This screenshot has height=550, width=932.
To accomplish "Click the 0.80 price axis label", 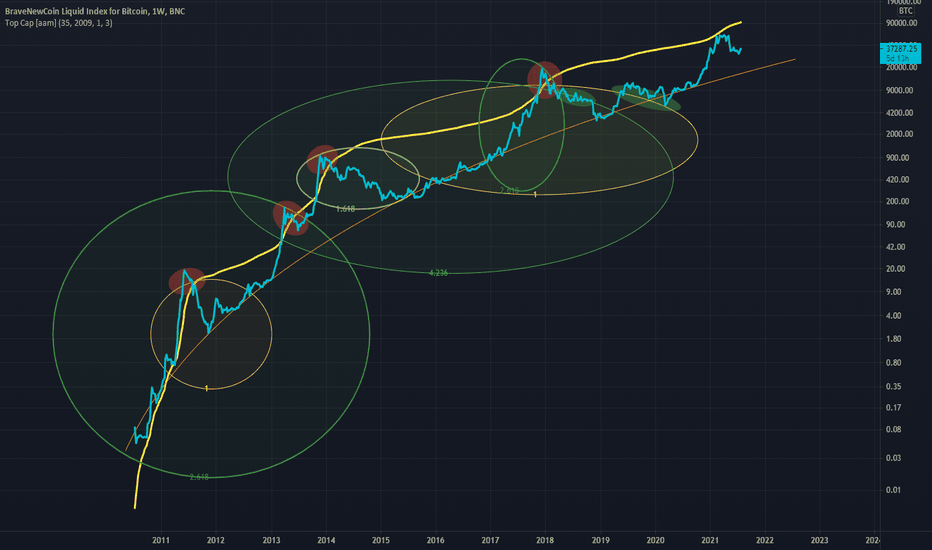I will coord(893,363).
